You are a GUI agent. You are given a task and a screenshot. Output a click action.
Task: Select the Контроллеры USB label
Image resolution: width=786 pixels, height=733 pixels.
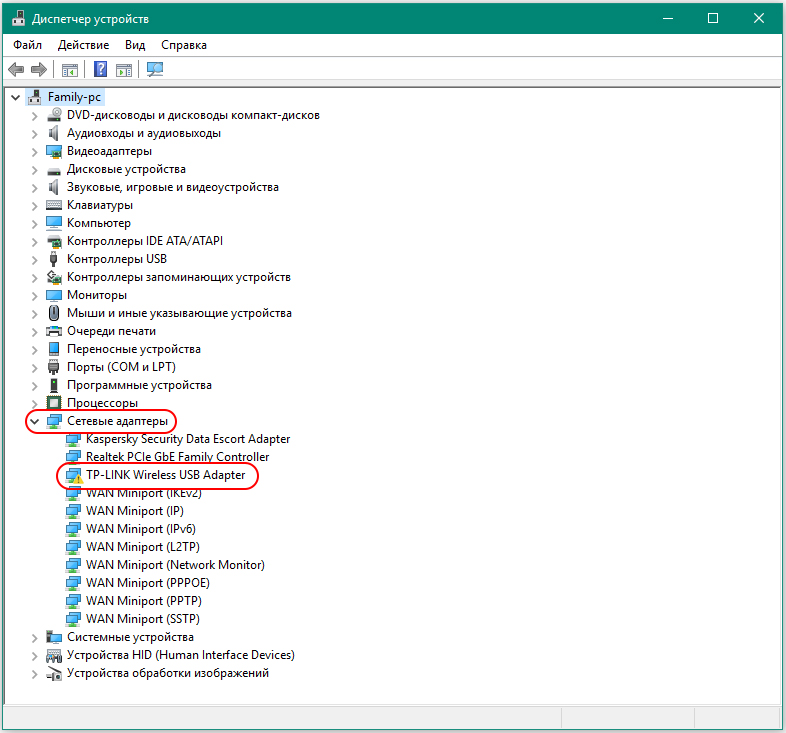point(117,259)
